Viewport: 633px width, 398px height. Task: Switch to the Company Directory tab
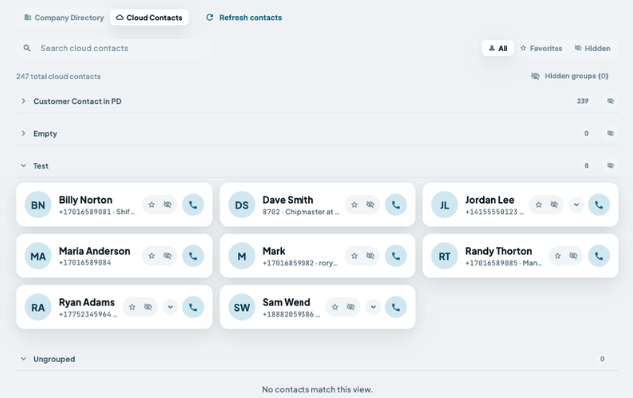pos(64,18)
